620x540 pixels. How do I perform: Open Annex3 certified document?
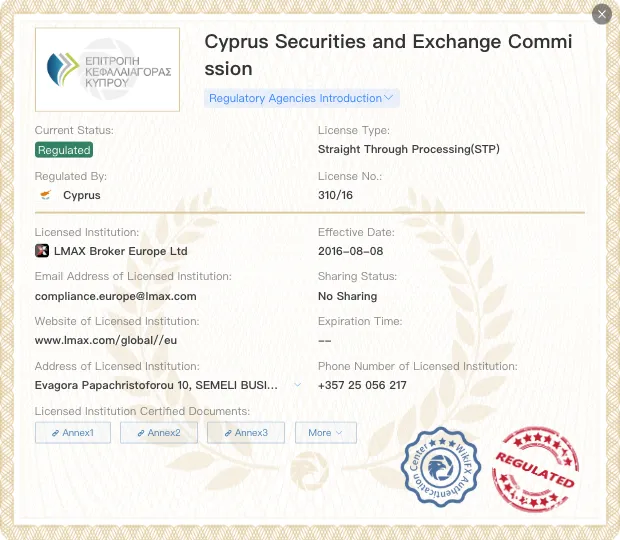click(x=246, y=433)
